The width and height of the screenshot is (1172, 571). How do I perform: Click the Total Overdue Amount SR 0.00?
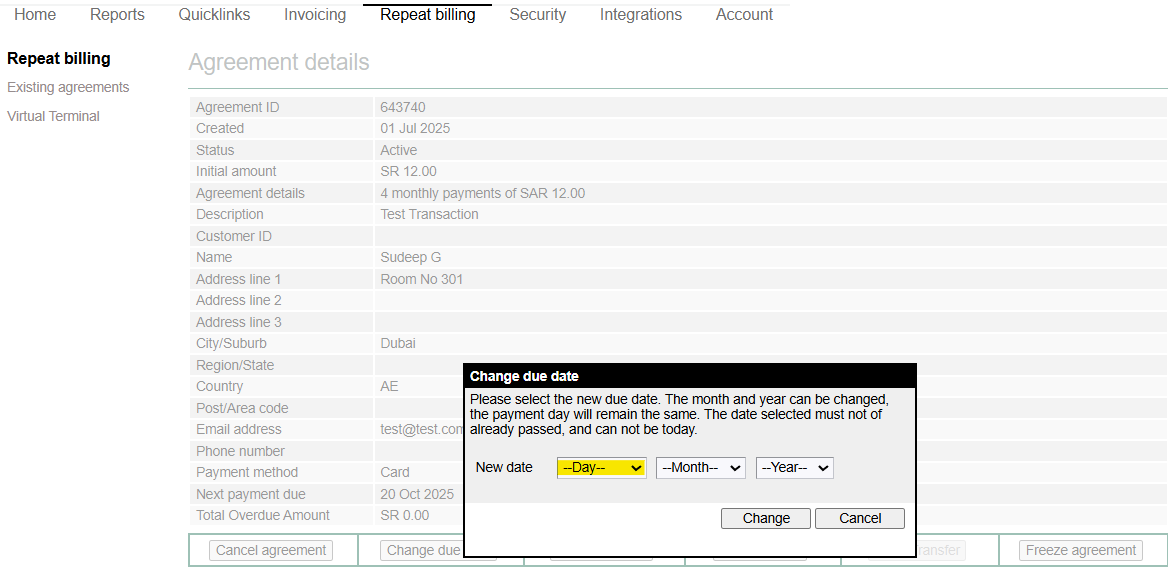tap(404, 515)
